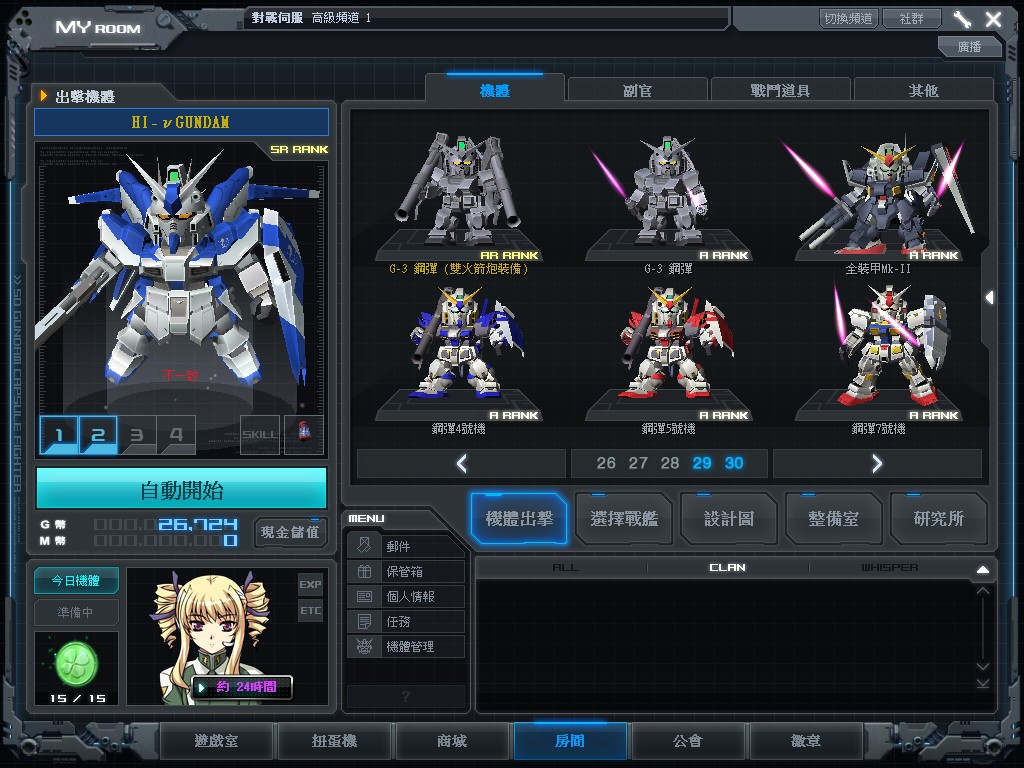Click the 切換頻道 switch channel button
Viewport: 1024px width, 768px height.
point(848,19)
